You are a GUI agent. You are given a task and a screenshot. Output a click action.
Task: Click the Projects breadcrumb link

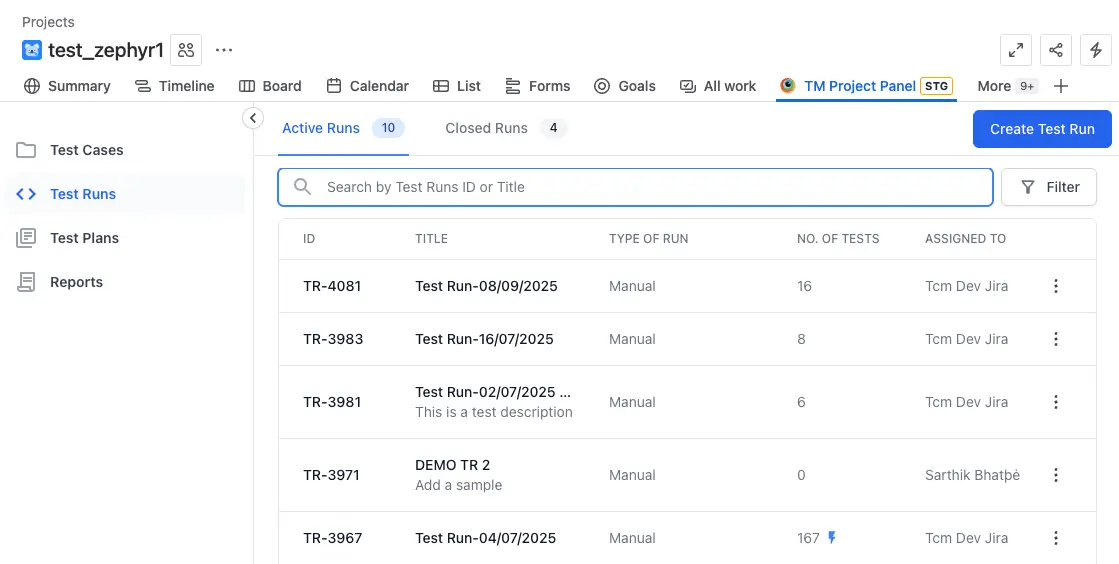48,22
